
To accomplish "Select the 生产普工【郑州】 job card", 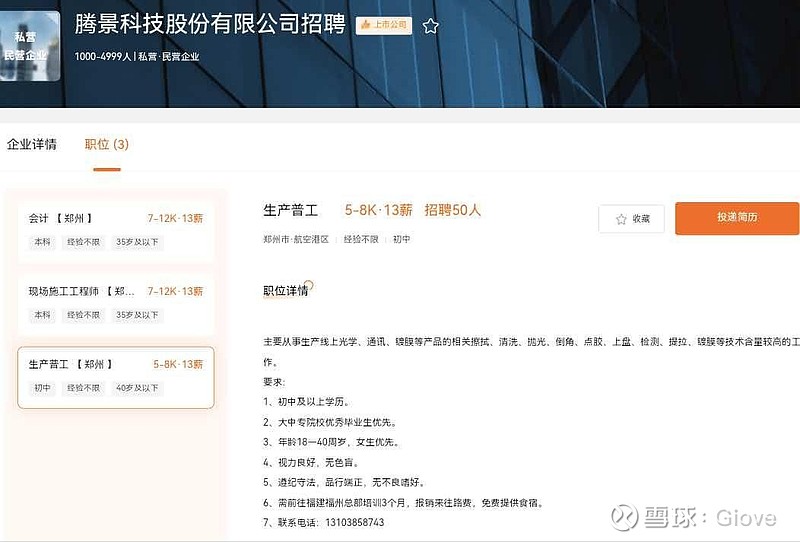I will [x=116, y=378].
